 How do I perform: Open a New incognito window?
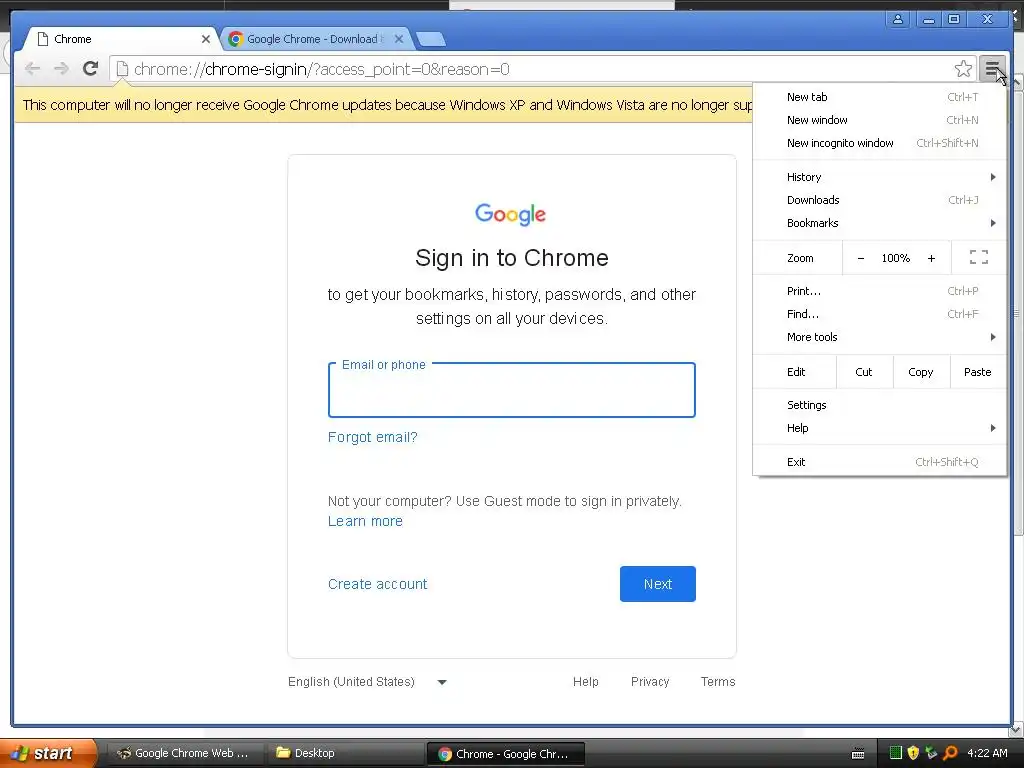click(x=879, y=142)
